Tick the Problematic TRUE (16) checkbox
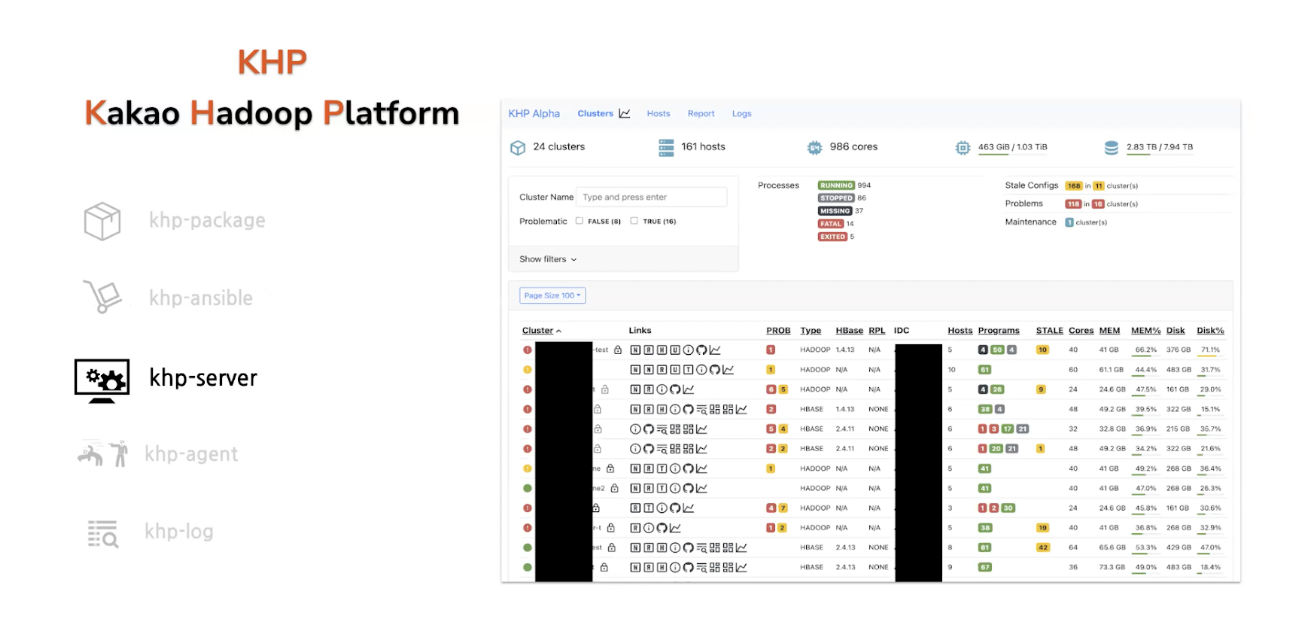 (634, 221)
